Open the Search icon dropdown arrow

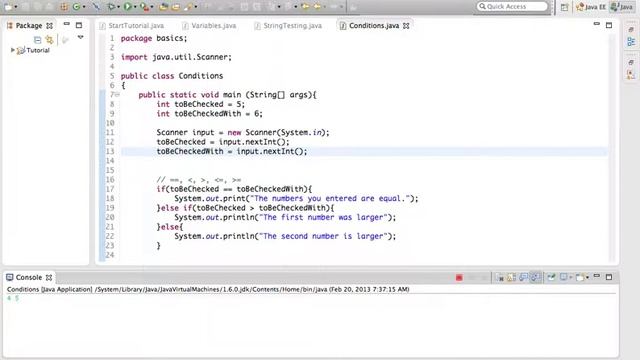coord(196,7)
